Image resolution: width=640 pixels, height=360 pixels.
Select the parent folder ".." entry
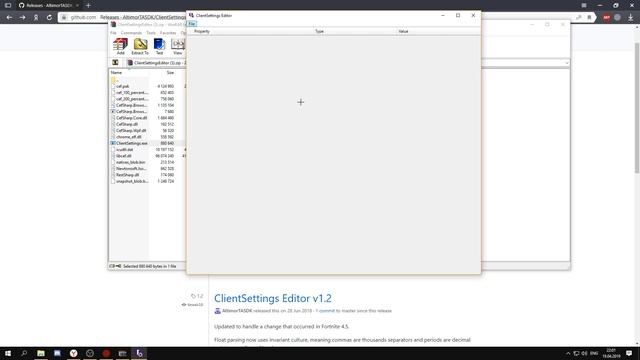(114, 80)
